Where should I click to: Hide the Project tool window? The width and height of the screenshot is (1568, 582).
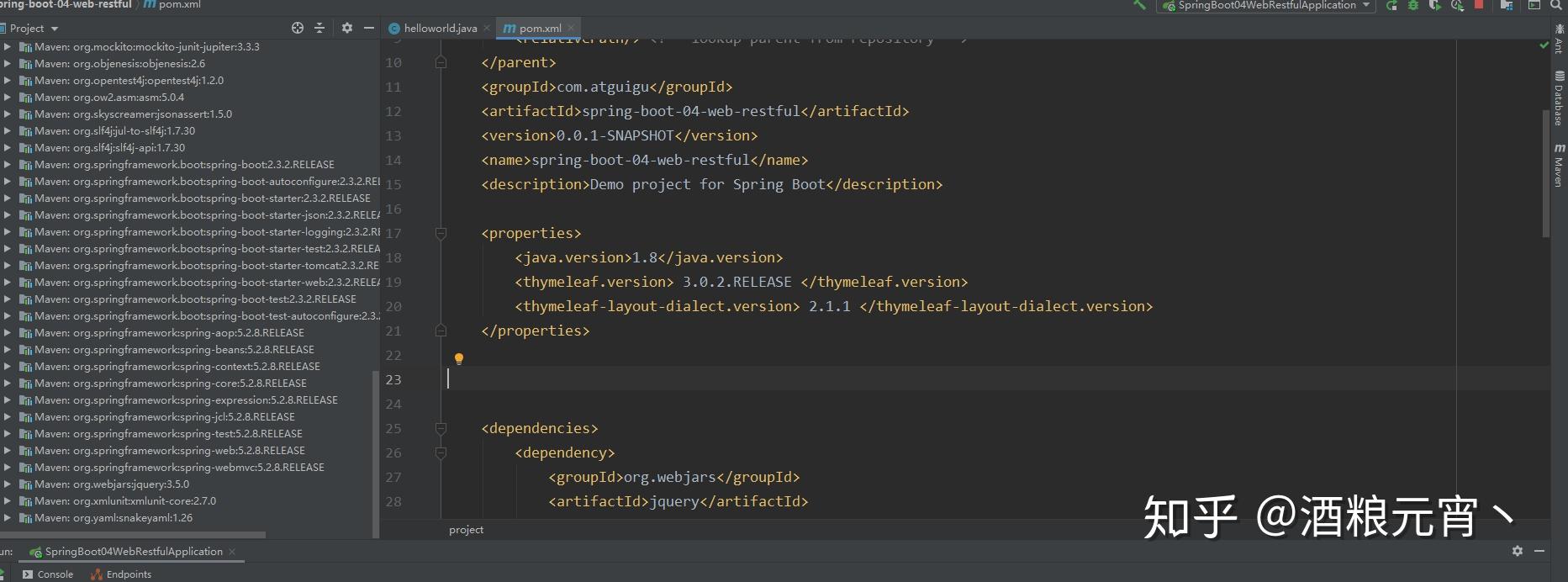(x=368, y=28)
